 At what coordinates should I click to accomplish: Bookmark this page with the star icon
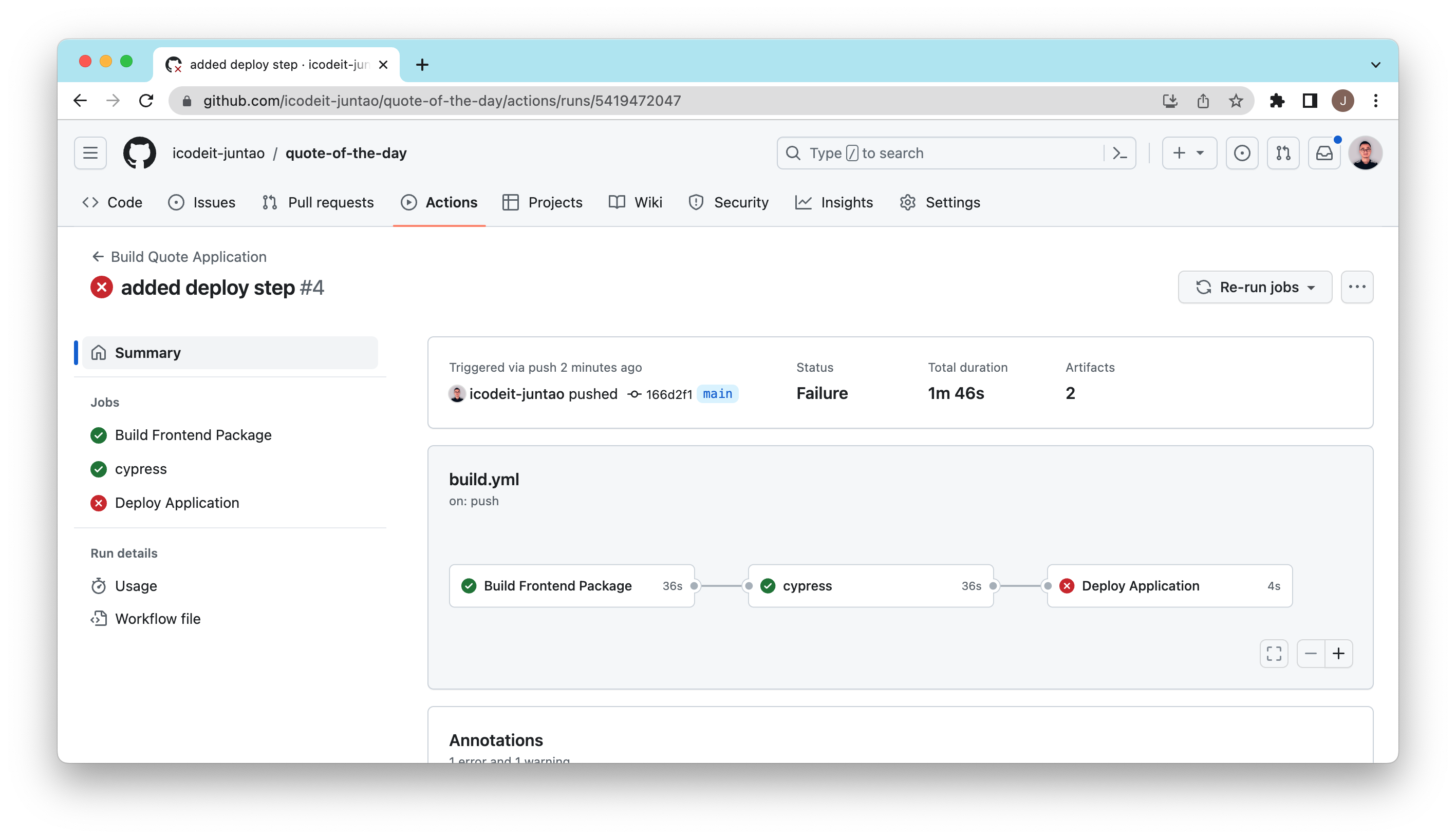(1235, 101)
